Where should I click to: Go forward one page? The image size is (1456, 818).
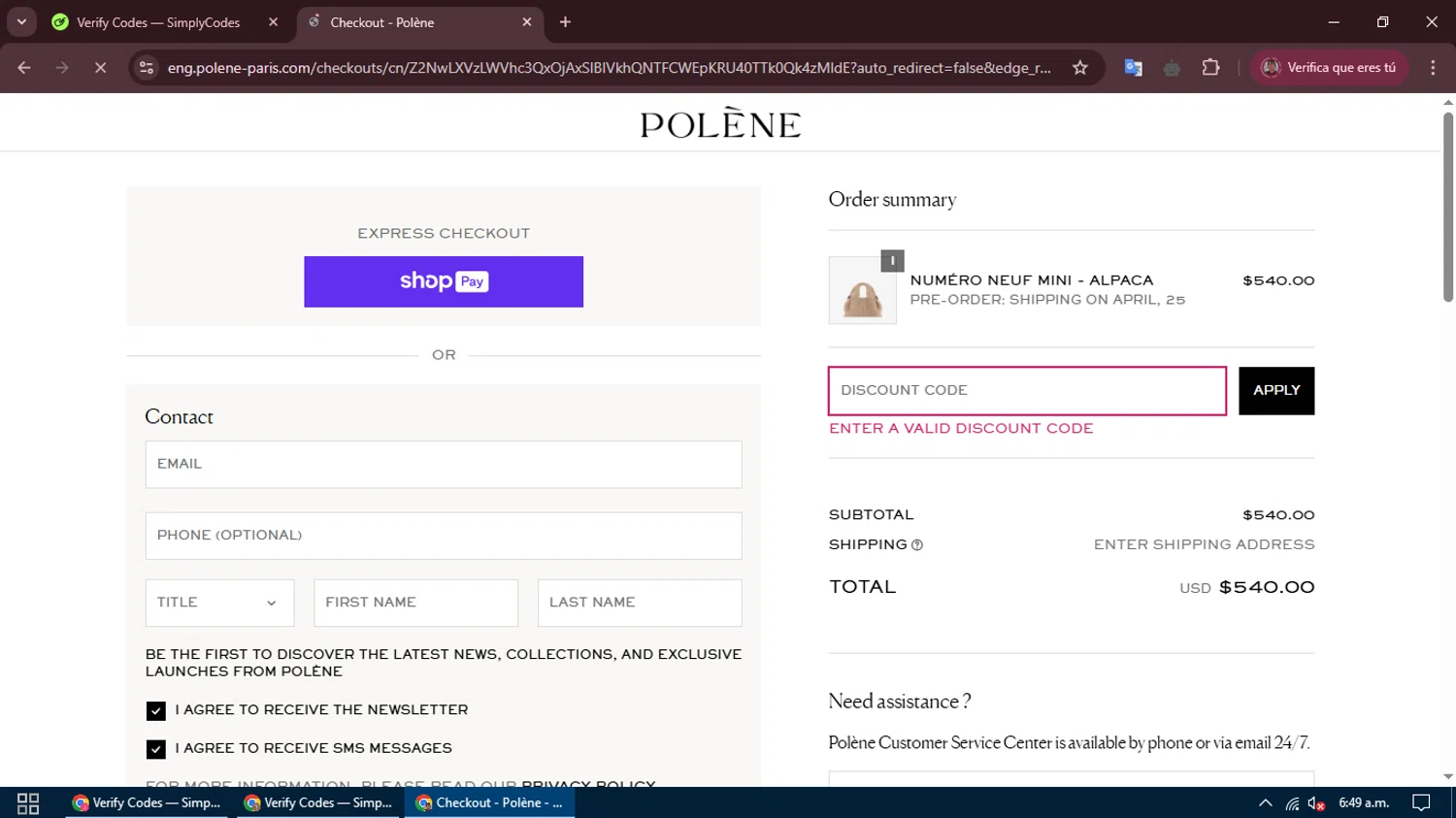[62, 68]
